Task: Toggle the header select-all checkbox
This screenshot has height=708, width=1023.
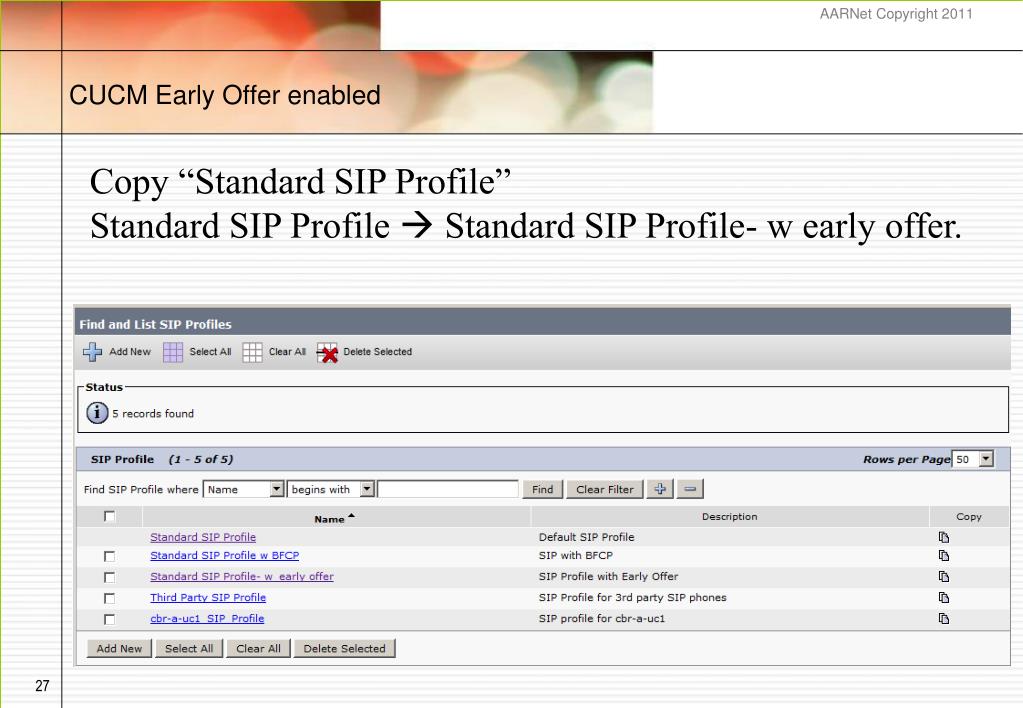Action: [x=110, y=516]
